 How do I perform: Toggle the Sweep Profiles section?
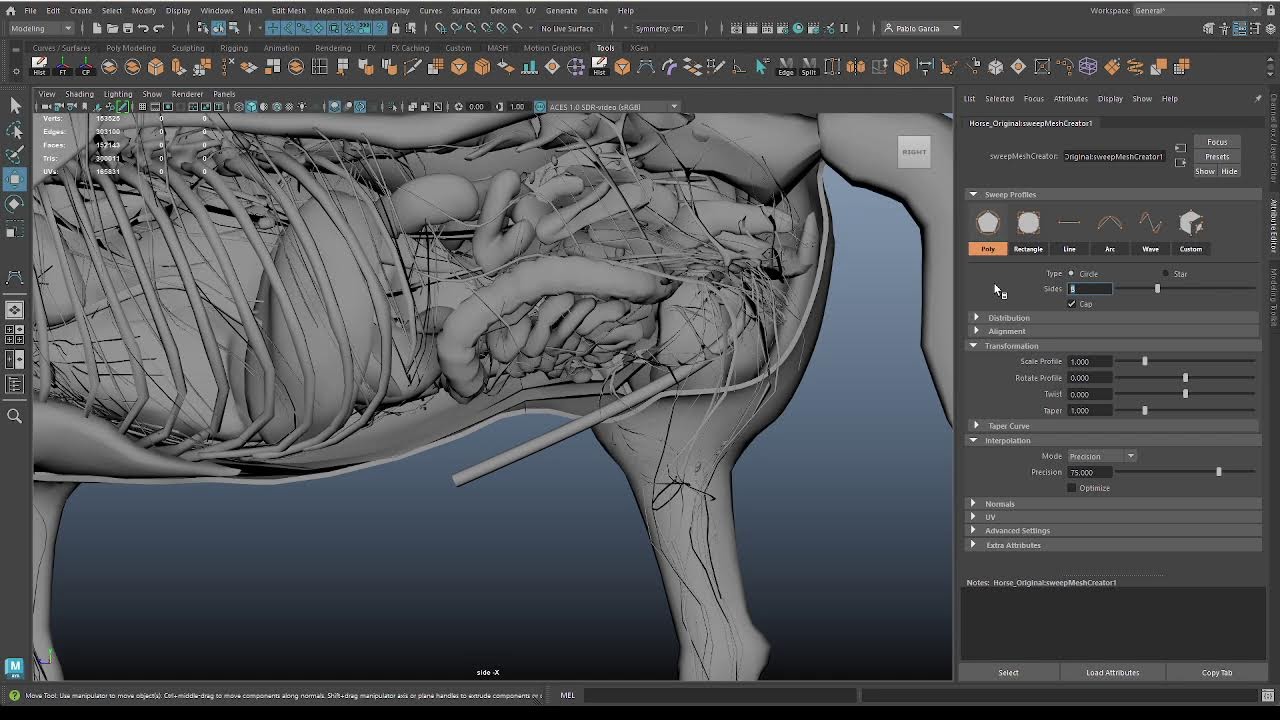click(x=1112, y=194)
